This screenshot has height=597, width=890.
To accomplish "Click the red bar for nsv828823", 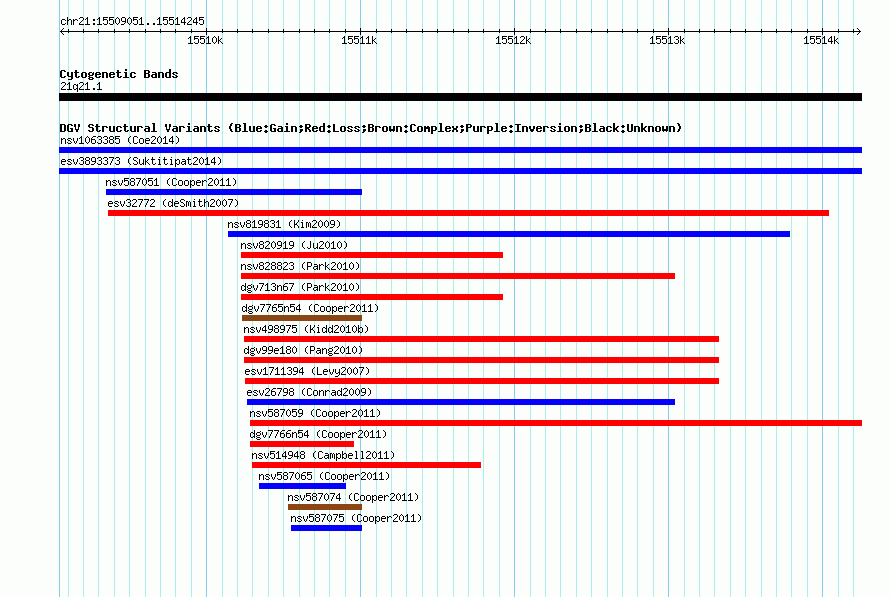I will (457, 276).
